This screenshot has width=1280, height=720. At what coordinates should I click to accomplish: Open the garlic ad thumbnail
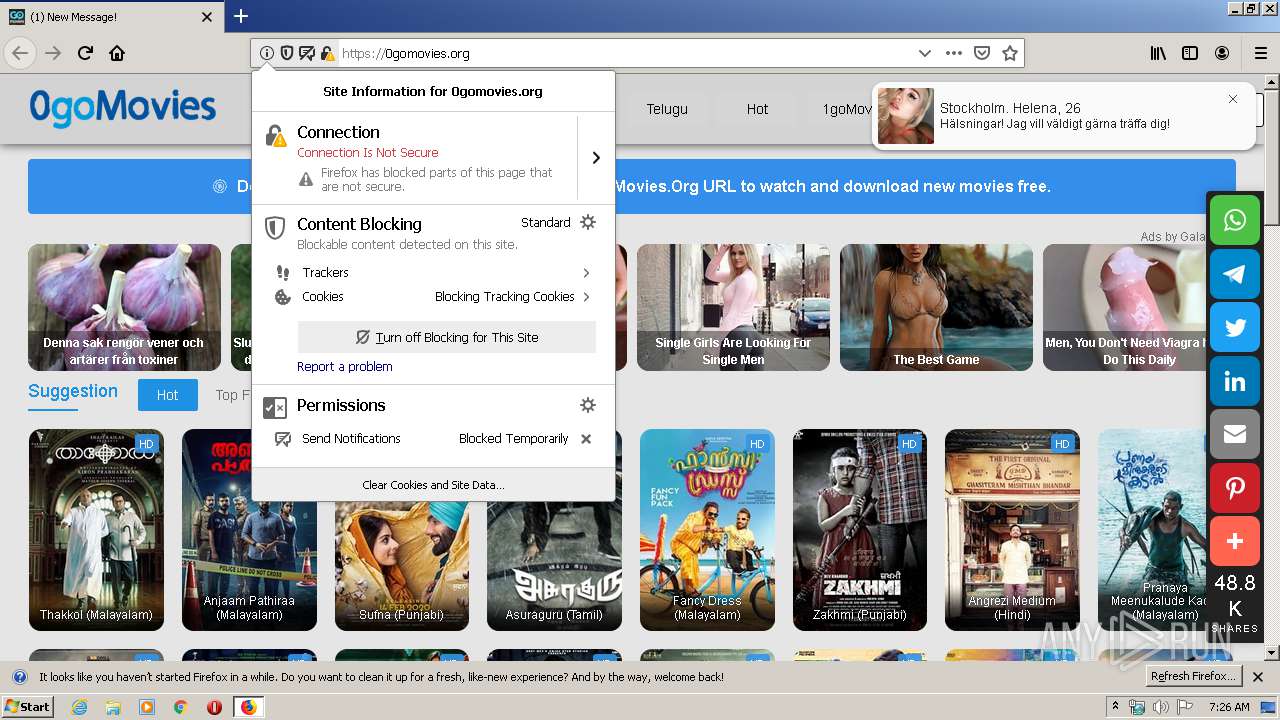[x=124, y=307]
